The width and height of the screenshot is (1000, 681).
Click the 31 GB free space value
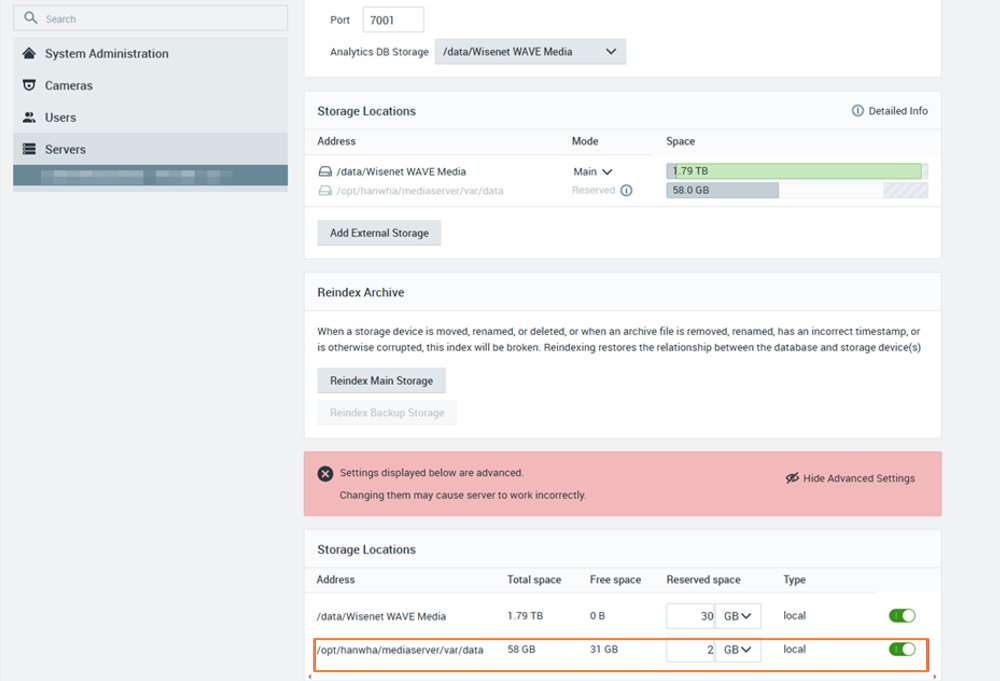[603, 649]
